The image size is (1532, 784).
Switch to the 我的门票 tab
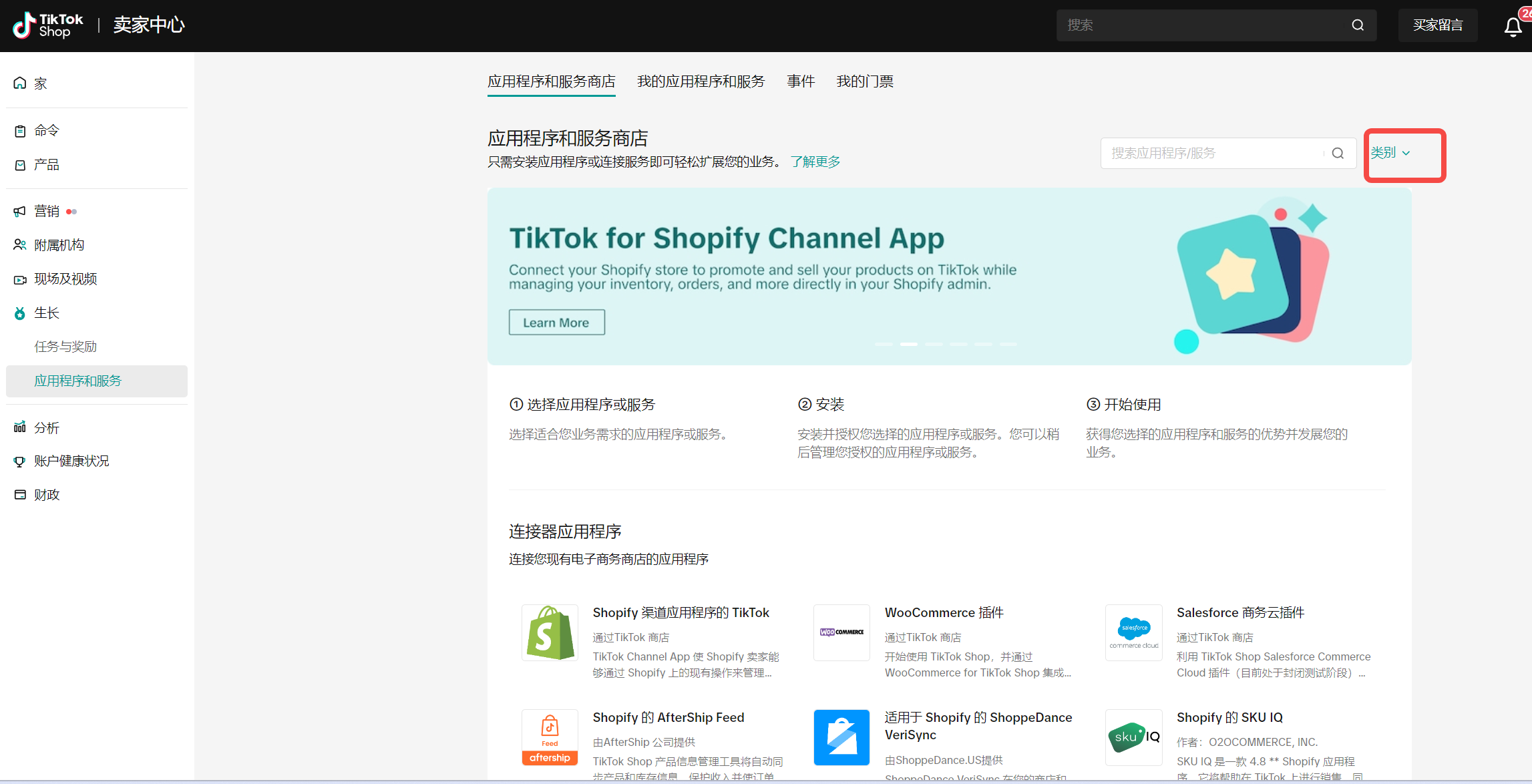[864, 81]
